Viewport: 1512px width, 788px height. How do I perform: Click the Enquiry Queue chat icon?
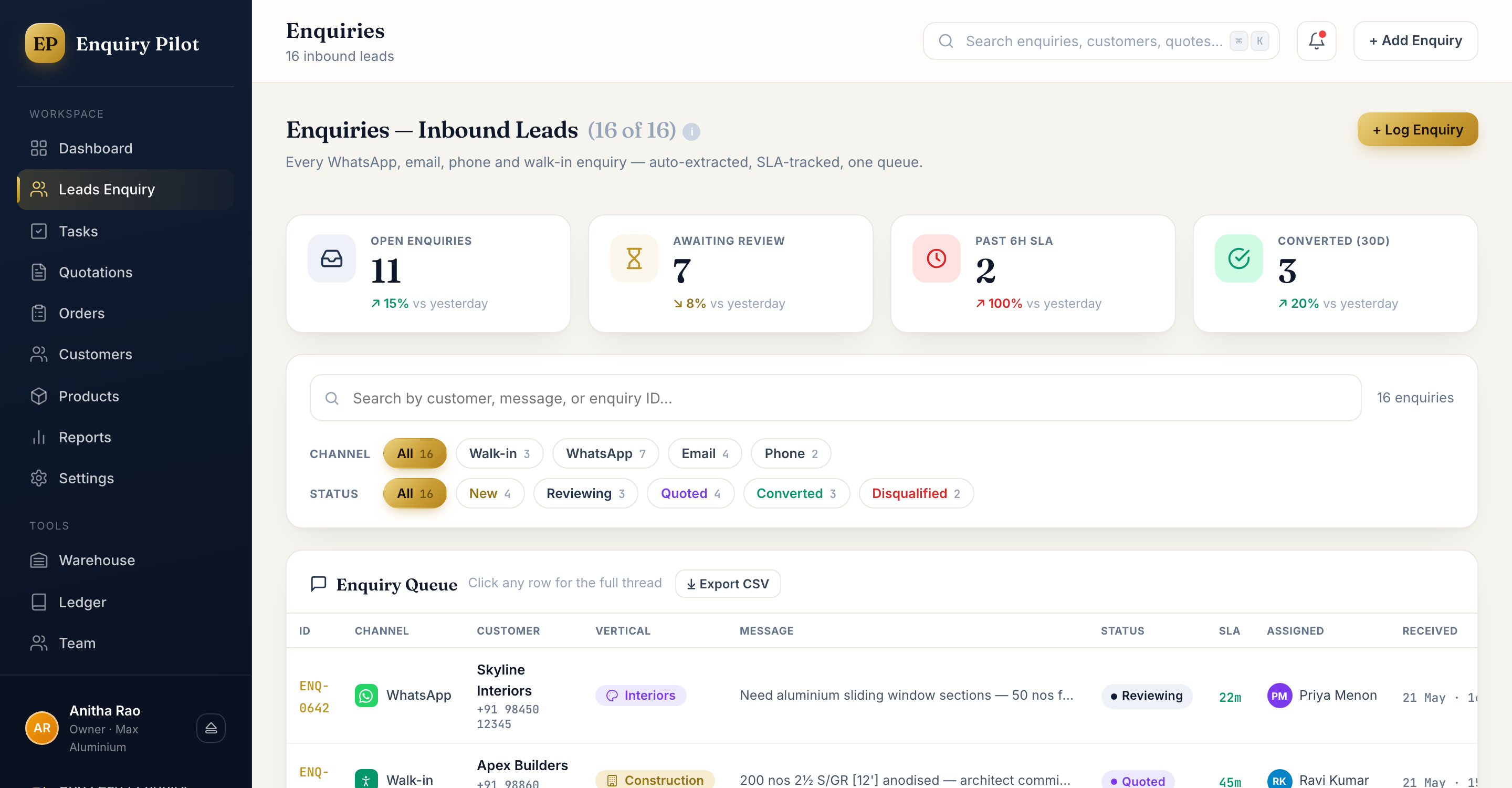coord(318,584)
